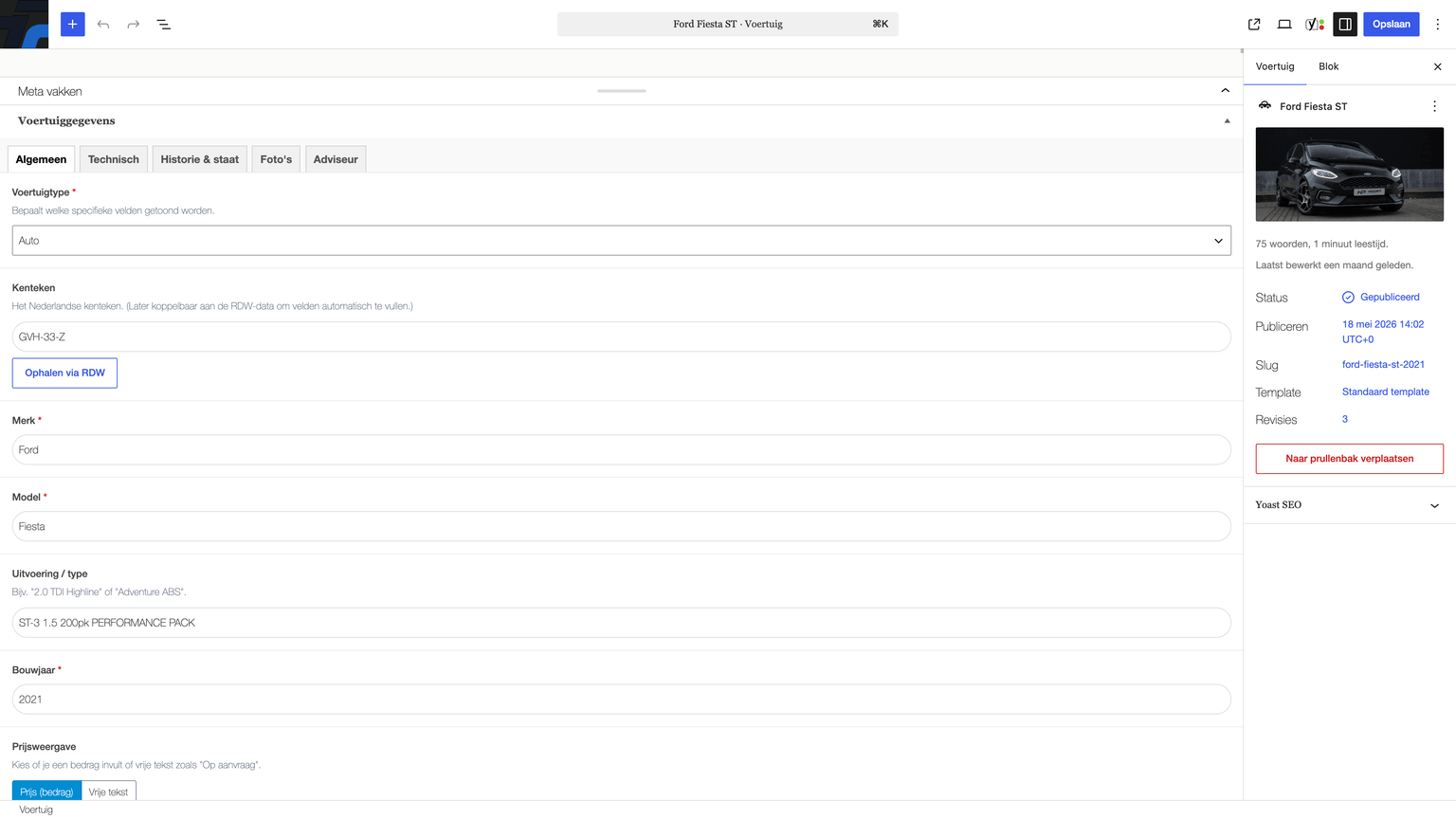Toggle the settings sidebar panel
1456x819 pixels.
click(x=1345, y=24)
